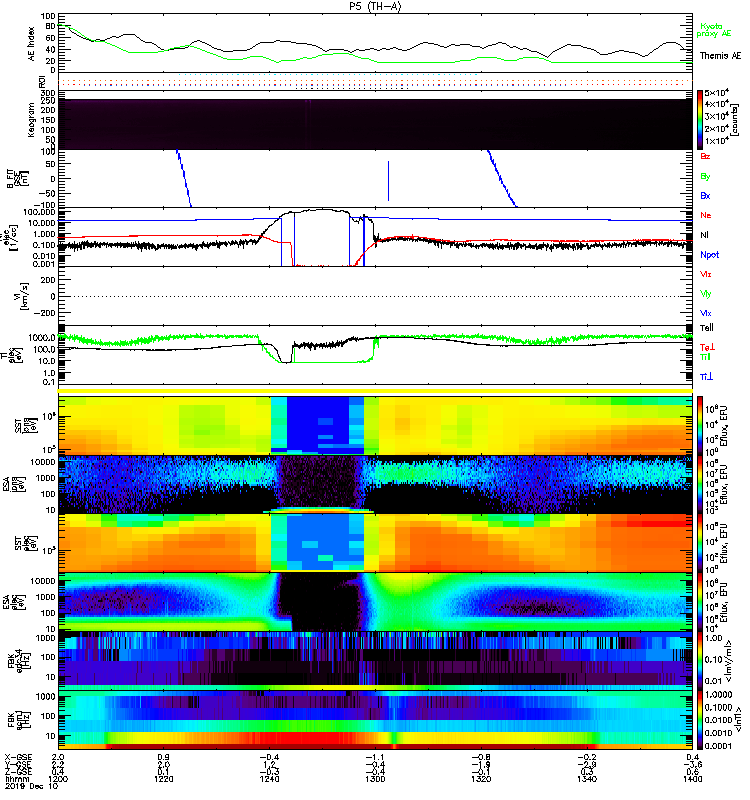Click the FBK edc34 <|mV/m|> color bar

pos(700,659)
